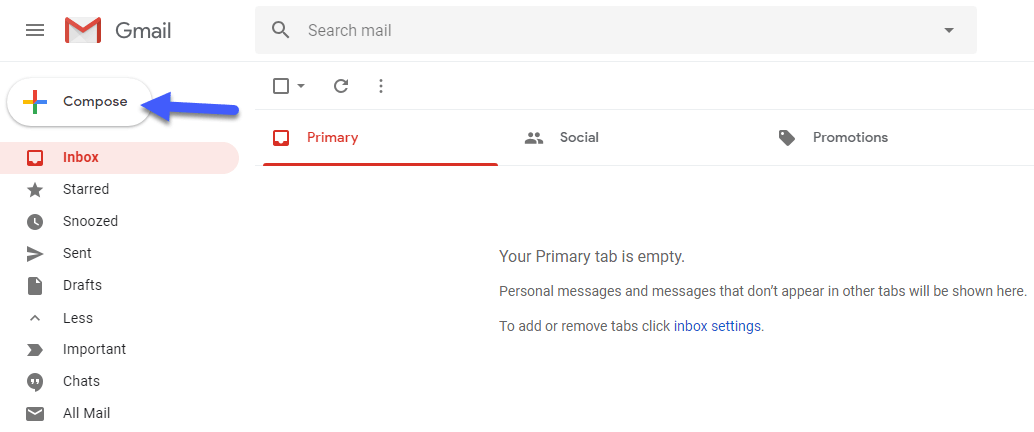Click the Gmail logo icon
The height and width of the screenshot is (432, 1034).
click(83, 31)
